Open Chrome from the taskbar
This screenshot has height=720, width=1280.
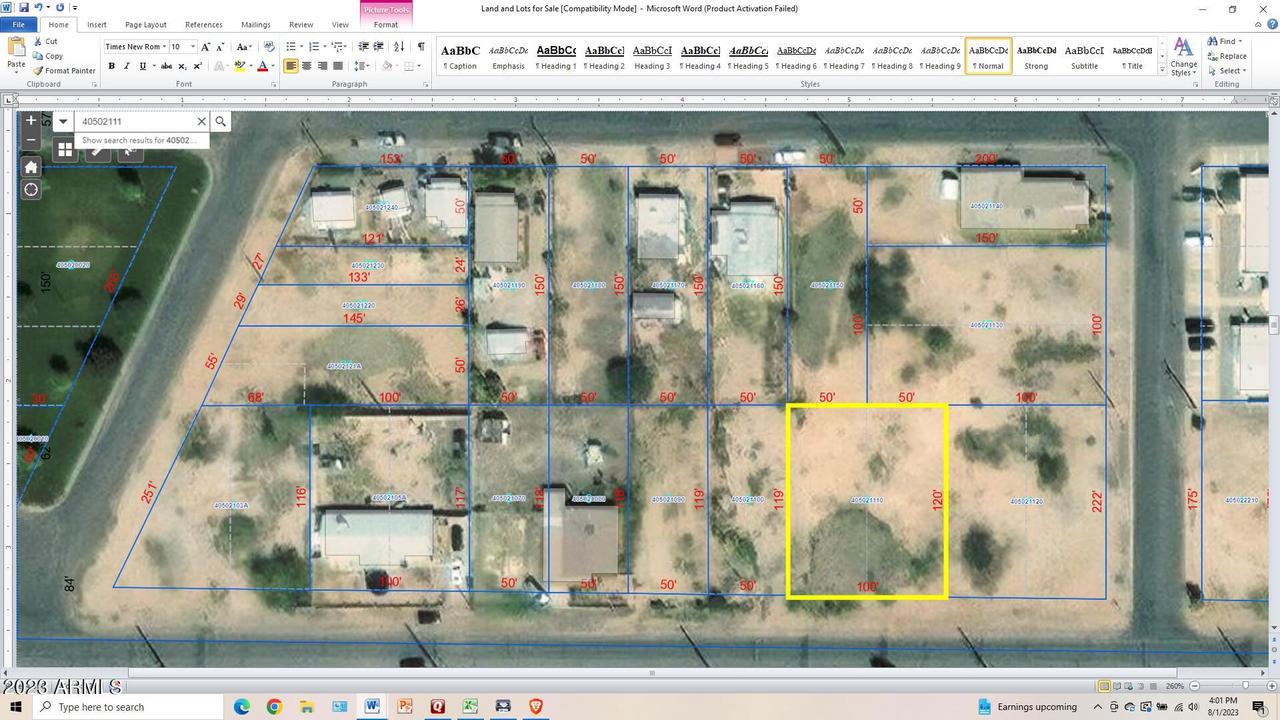[x=274, y=707]
